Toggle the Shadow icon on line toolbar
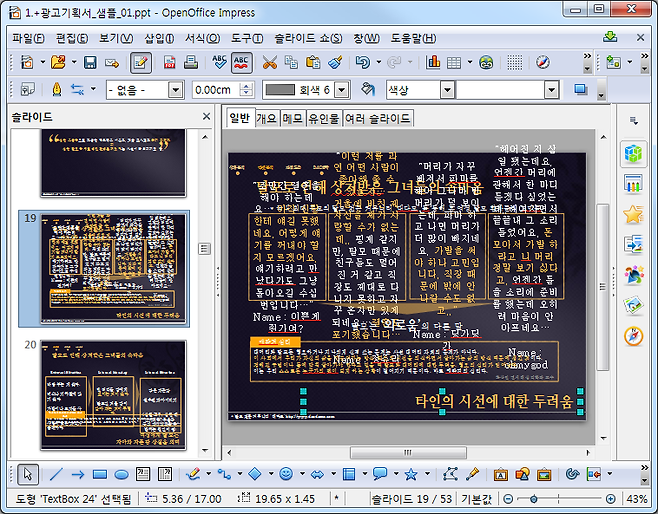Screen dimensions: 658x514 pos(580,90)
